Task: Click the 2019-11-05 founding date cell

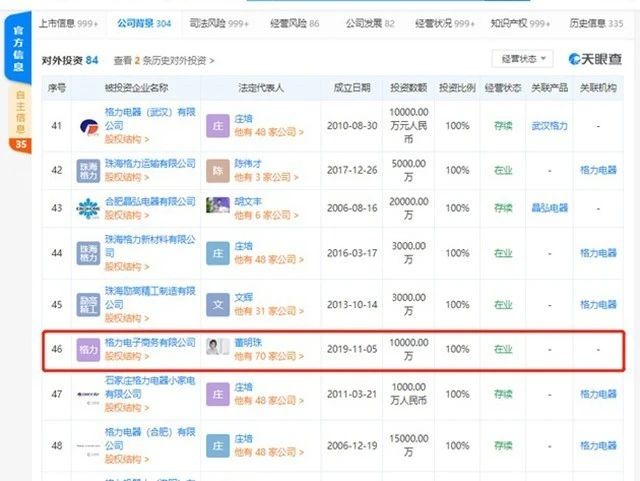Action: point(352,349)
